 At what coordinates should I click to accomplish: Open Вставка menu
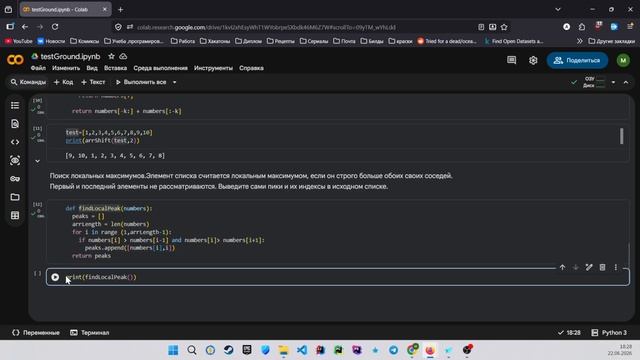tap(115, 68)
